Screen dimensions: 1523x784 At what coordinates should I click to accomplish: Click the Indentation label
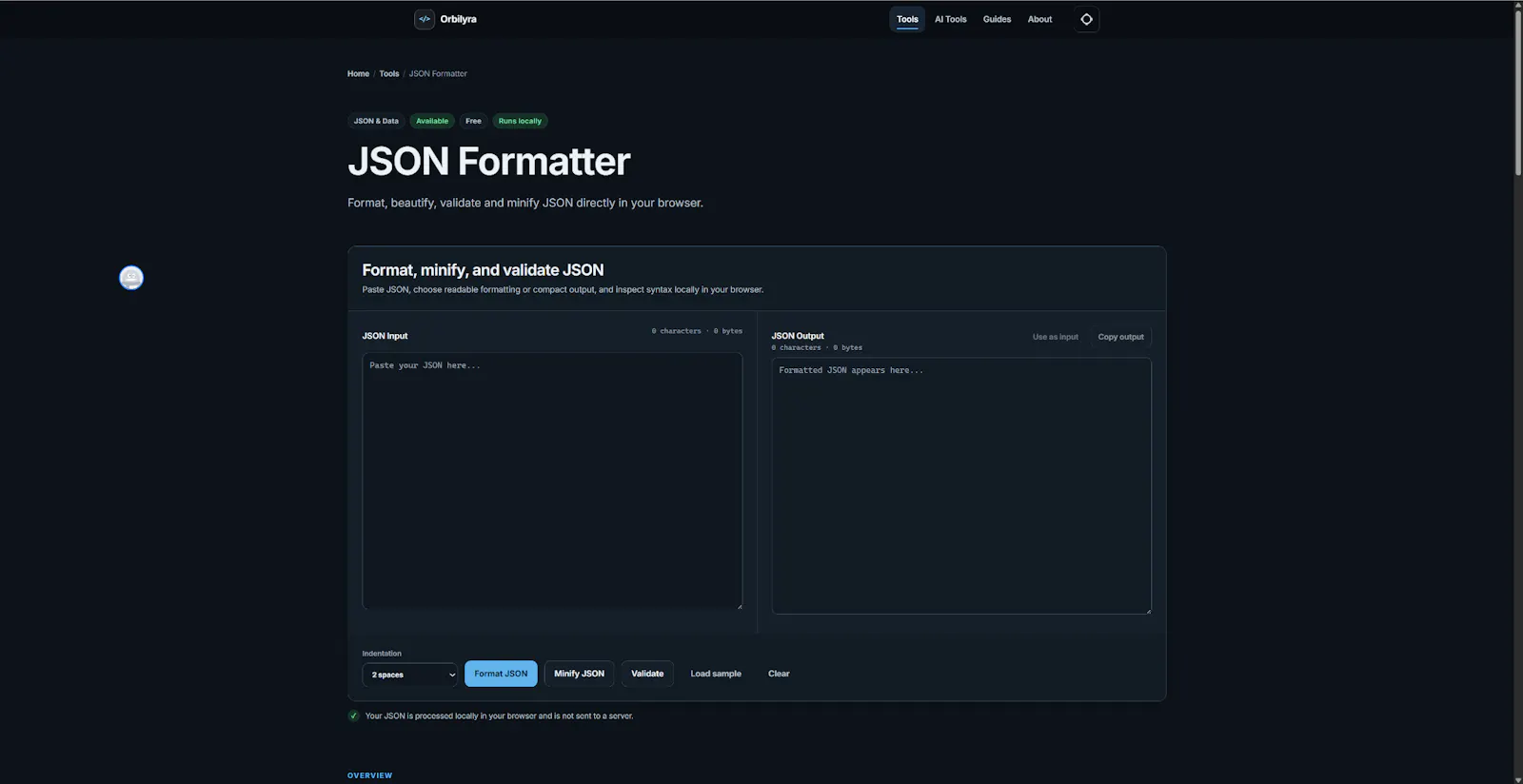tap(382, 654)
